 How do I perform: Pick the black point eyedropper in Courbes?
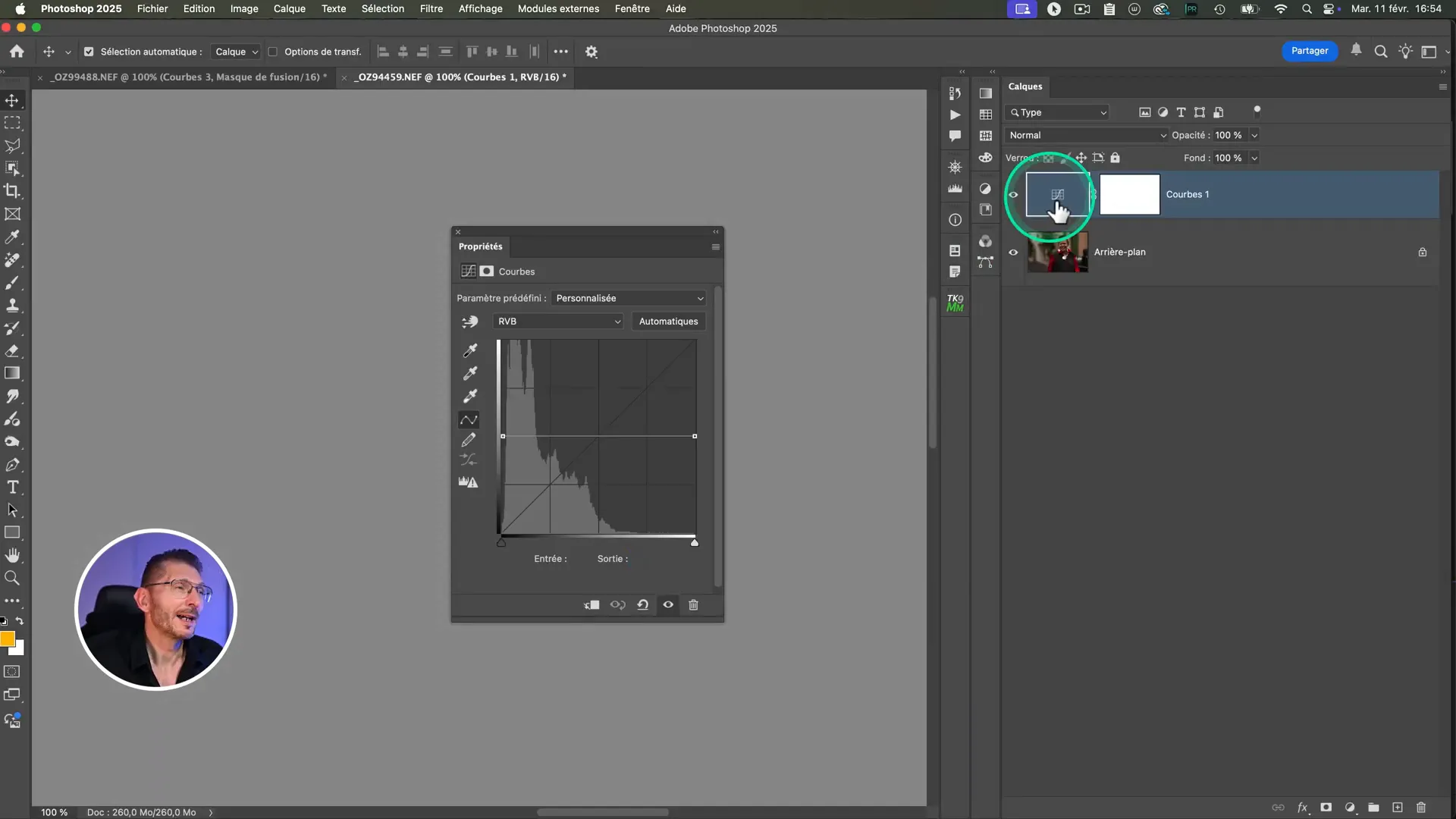pos(470,350)
